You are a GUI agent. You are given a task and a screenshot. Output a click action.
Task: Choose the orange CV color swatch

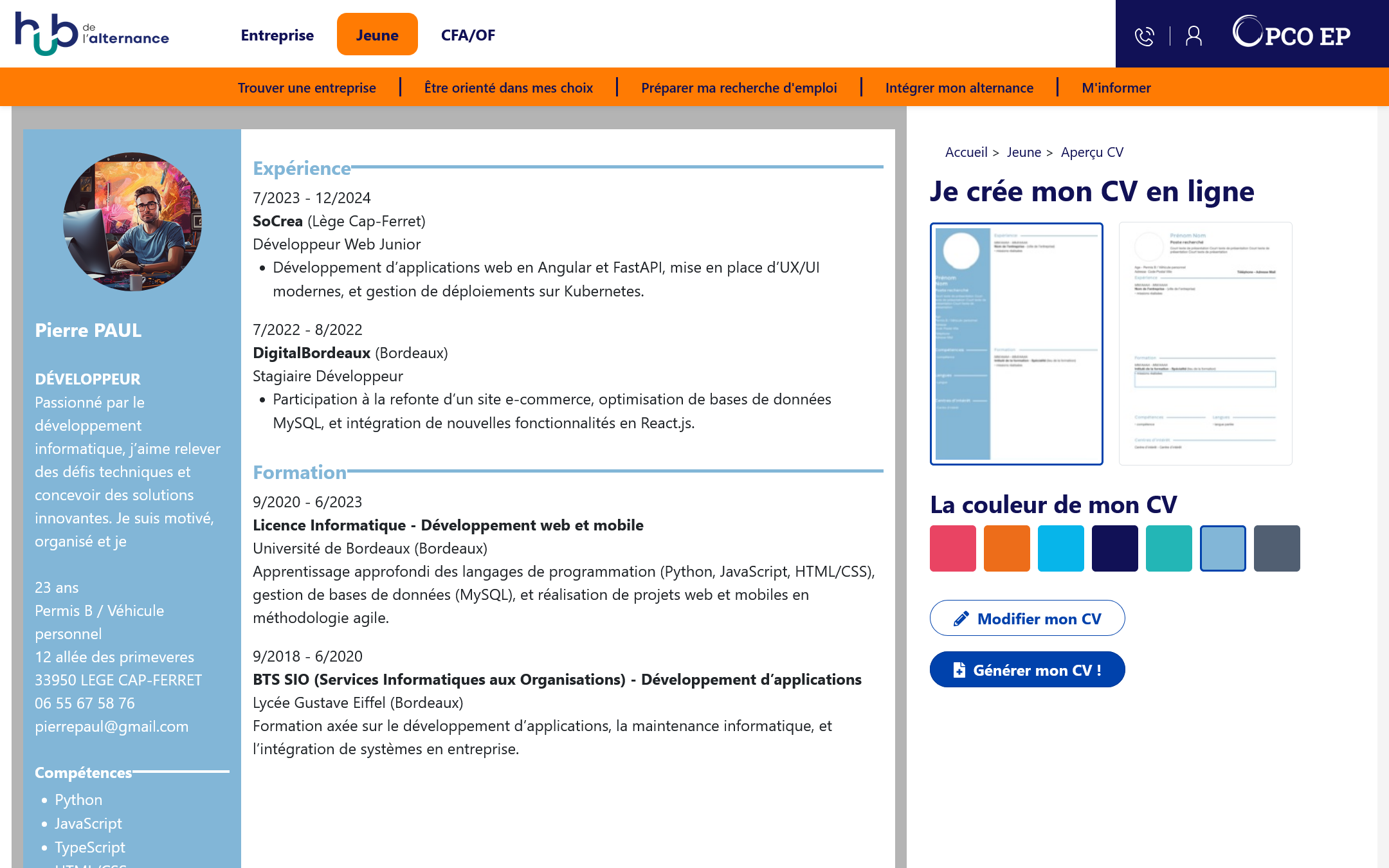[x=1007, y=548]
